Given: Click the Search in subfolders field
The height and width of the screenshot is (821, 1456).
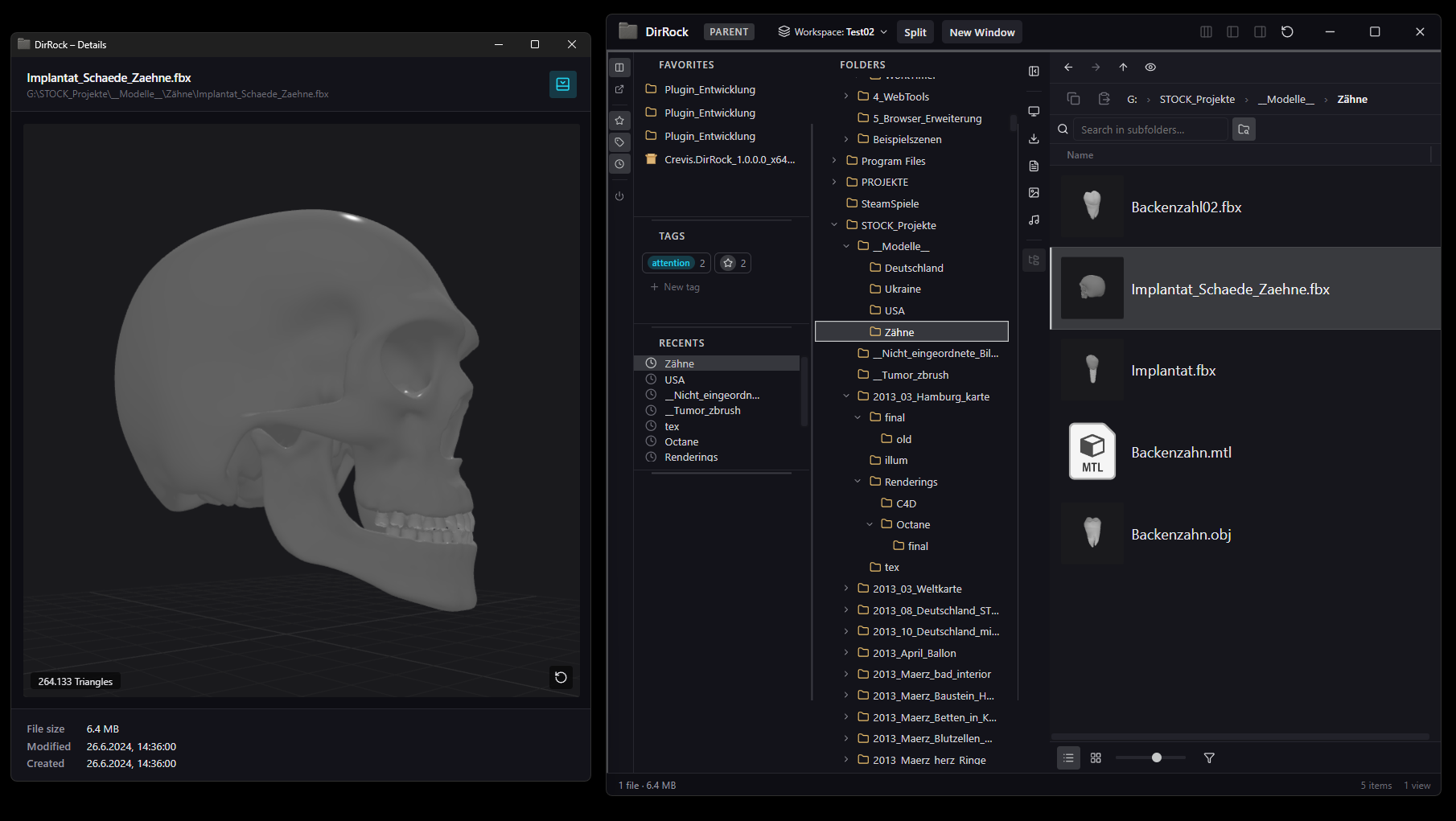Looking at the screenshot, I should click(1150, 129).
